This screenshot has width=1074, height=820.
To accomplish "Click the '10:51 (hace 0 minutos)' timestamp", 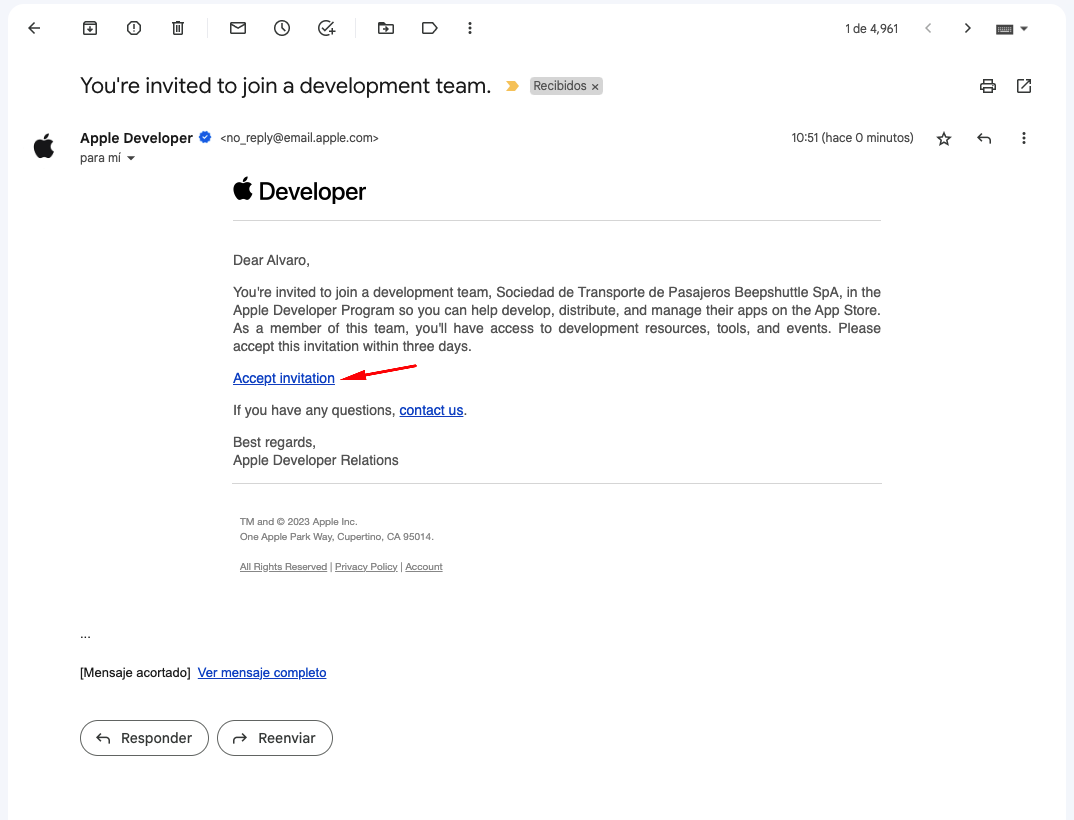I will click(x=852, y=138).
